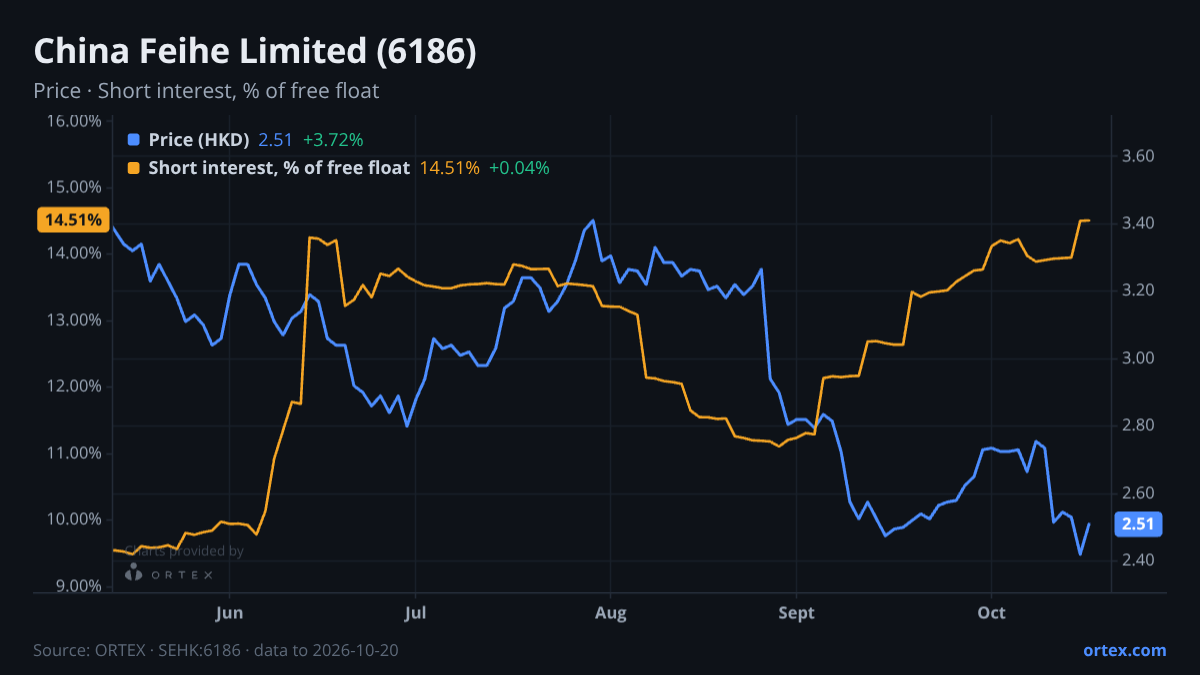Click the 13.00% left axis label
1200x675 pixels.
(x=73, y=320)
